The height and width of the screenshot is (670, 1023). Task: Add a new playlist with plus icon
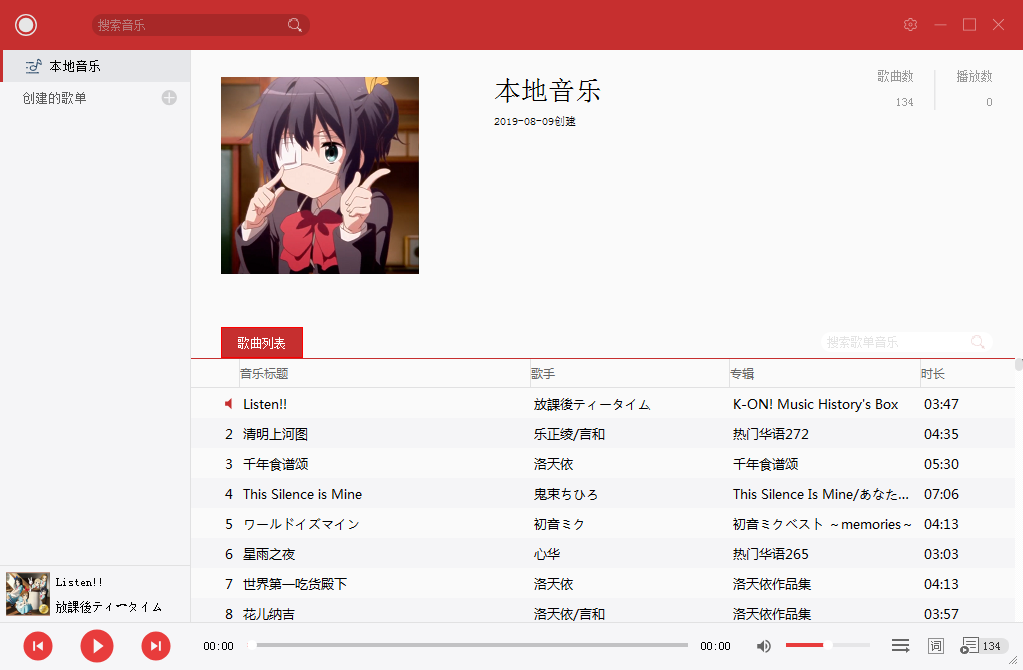click(x=169, y=98)
